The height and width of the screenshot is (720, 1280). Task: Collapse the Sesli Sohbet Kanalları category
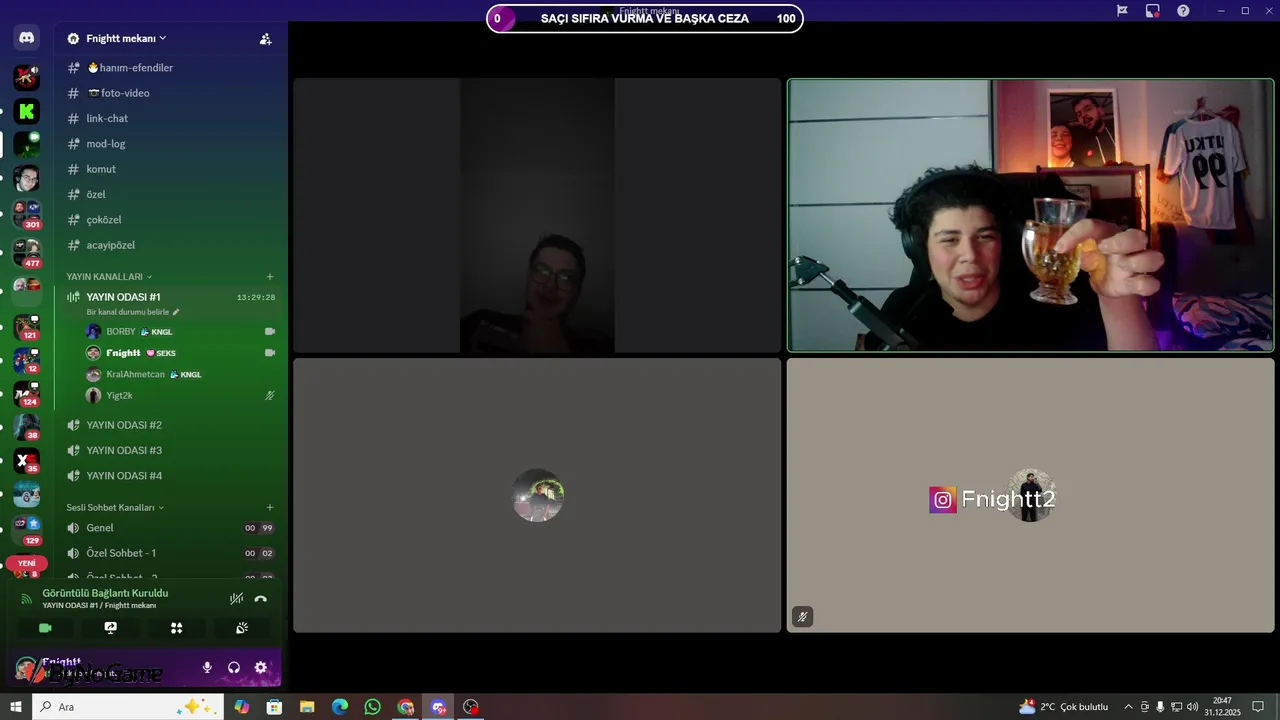point(115,507)
